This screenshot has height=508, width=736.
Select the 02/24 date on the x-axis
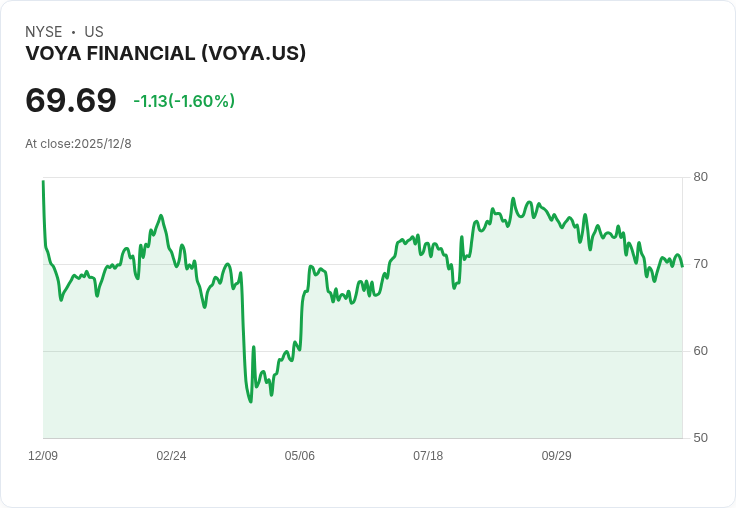point(171,456)
